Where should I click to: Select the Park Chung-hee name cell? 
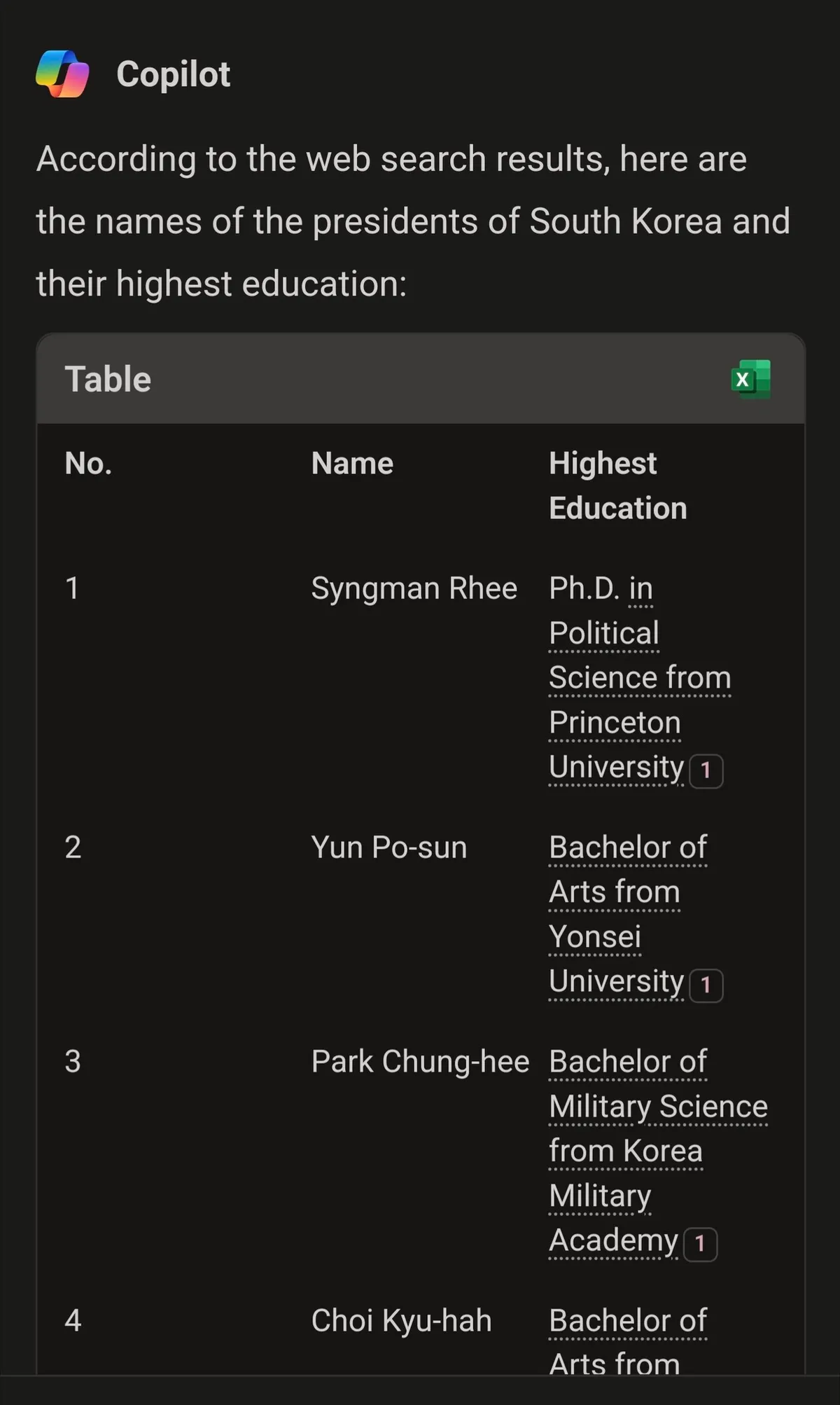coord(420,1061)
